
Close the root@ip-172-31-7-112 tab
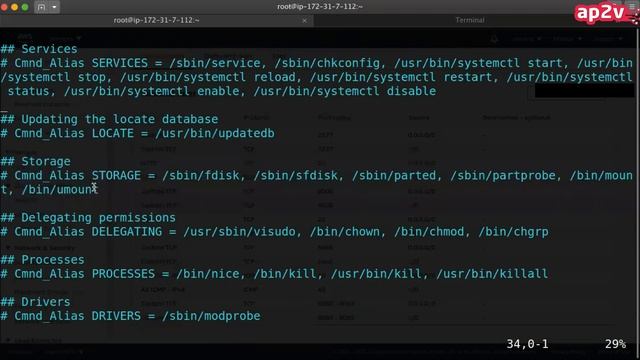[x=304, y=20]
